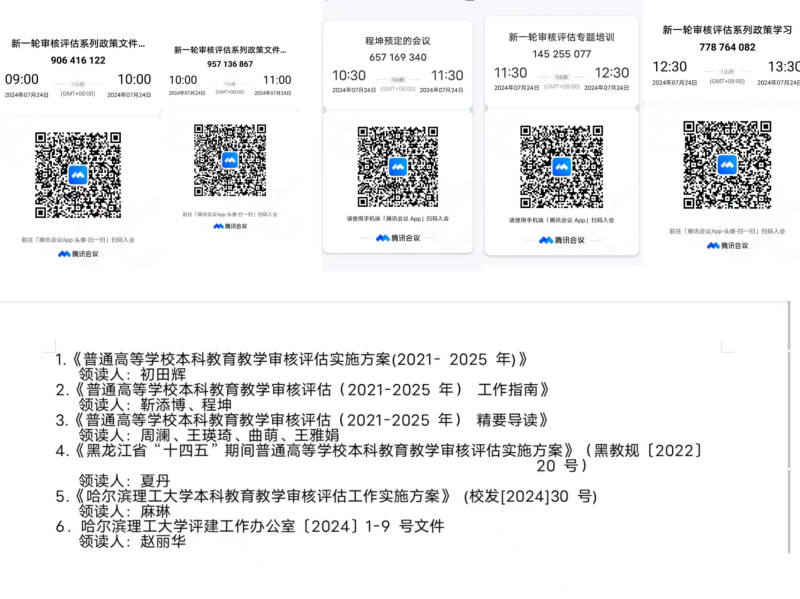This screenshot has width=800, height=599.
Task: Click the 新一轮审核评估系列政策学习 card title
Action: point(727,30)
